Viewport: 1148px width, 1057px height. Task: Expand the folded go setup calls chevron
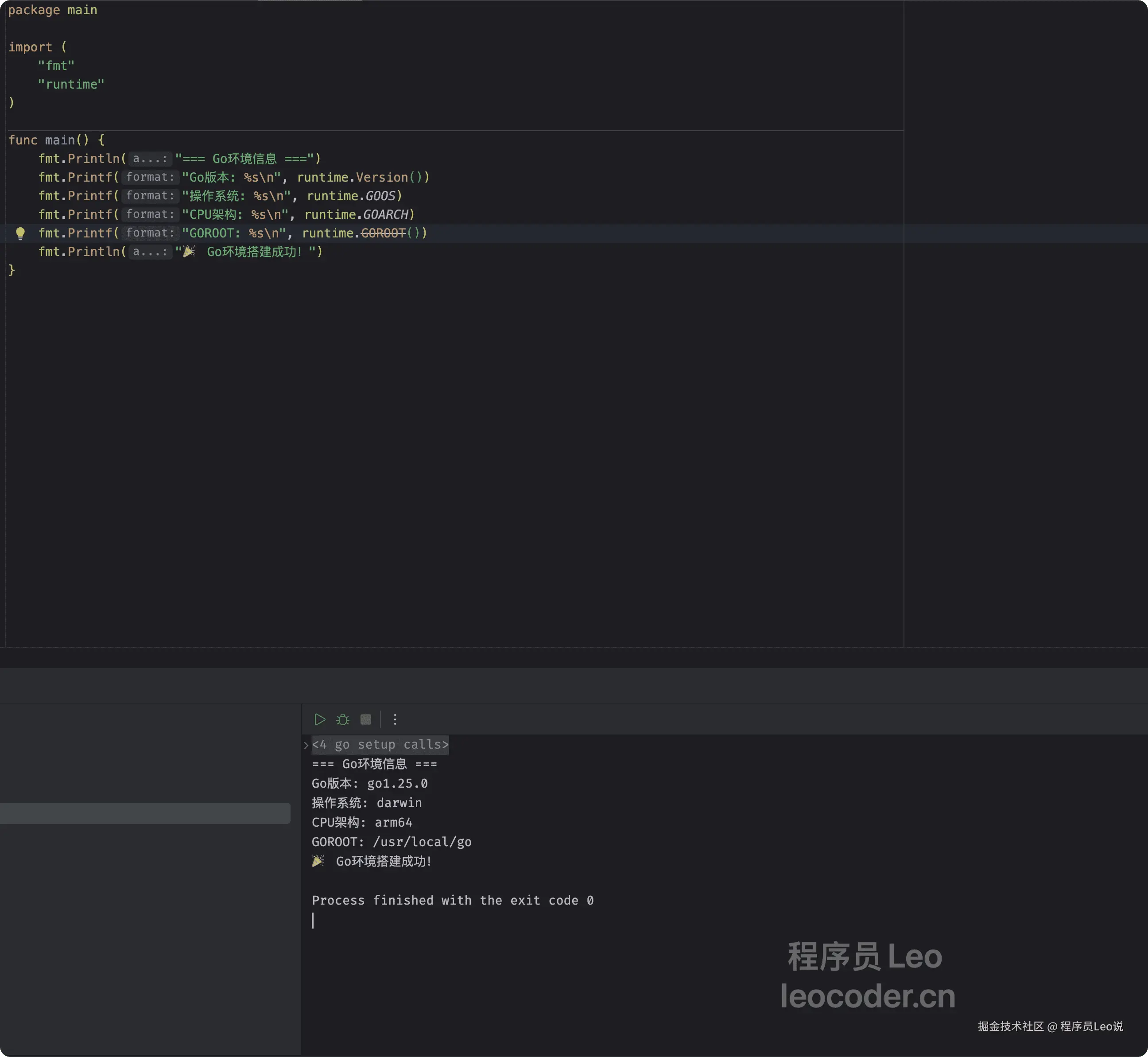tap(306, 745)
